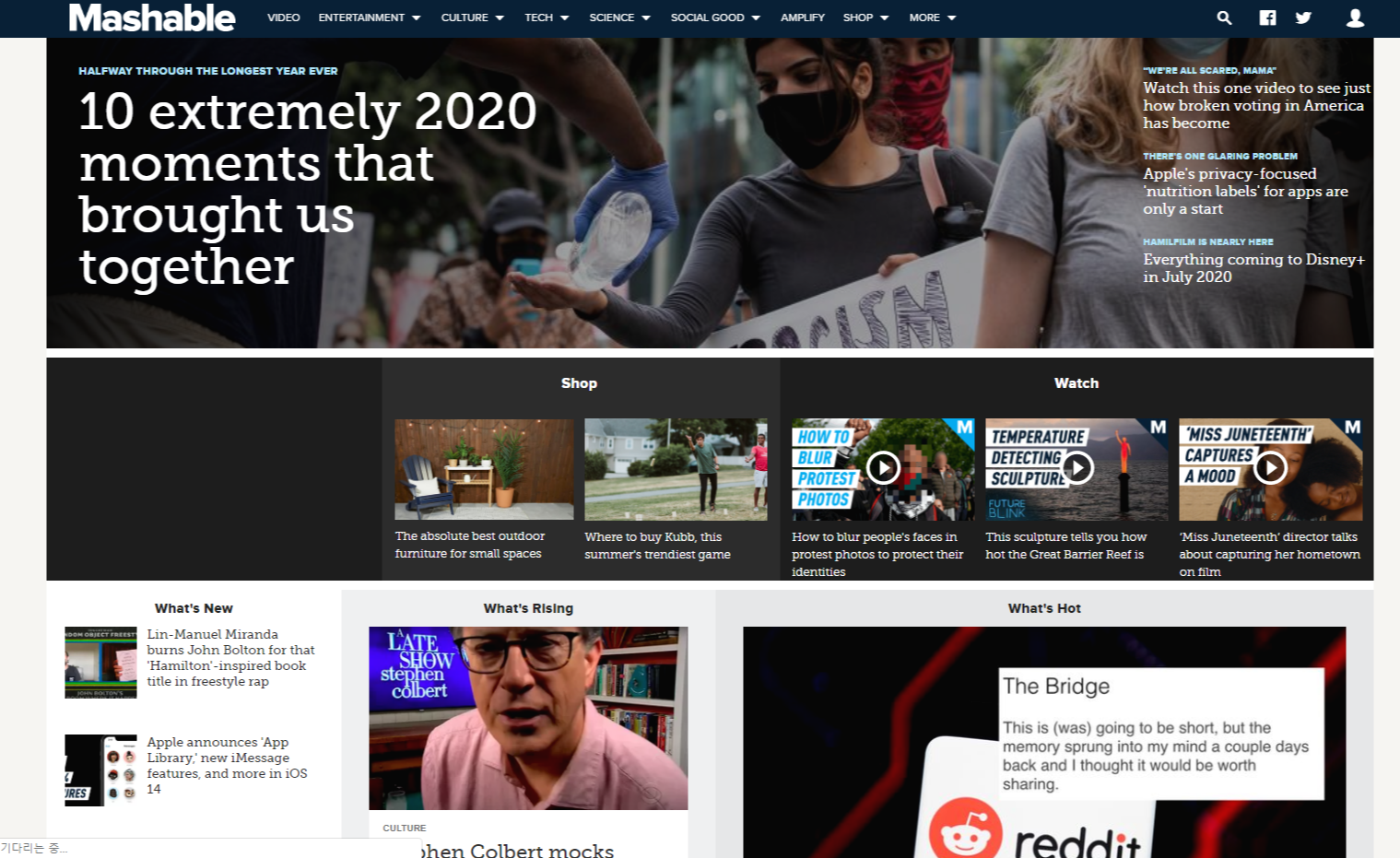Image resolution: width=1400 pixels, height=858 pixels.
Task: Open 'Everything coming to Disney+ in July 2020'
Action: [1253, 267]
